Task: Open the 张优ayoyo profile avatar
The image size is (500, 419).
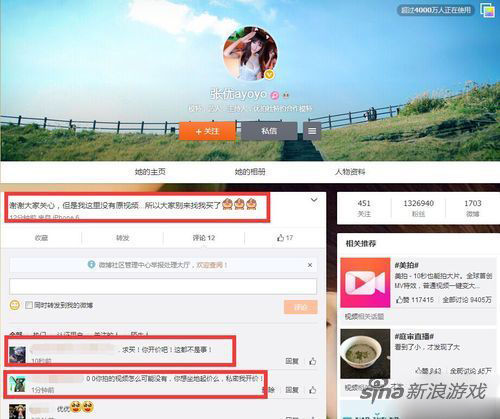Action: [x=250, y=54]
